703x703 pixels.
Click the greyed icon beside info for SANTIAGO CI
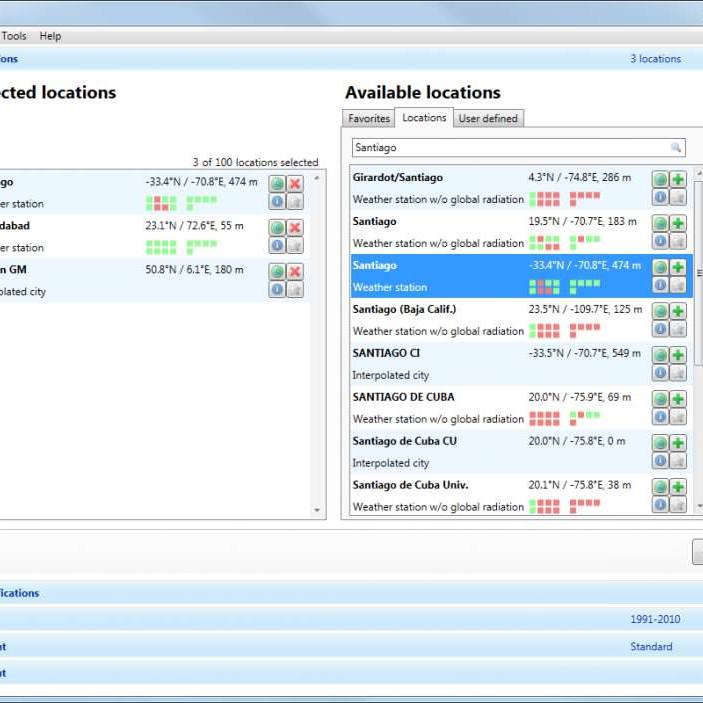point(678,373)
